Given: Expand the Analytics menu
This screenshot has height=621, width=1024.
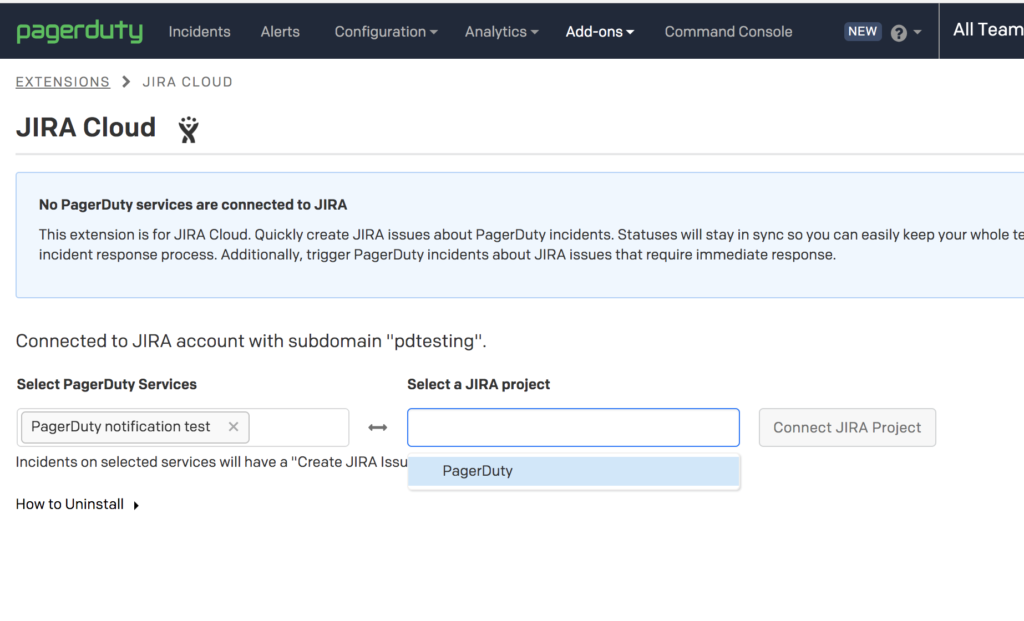Looking at the screenshot, I should click(502, 31).
